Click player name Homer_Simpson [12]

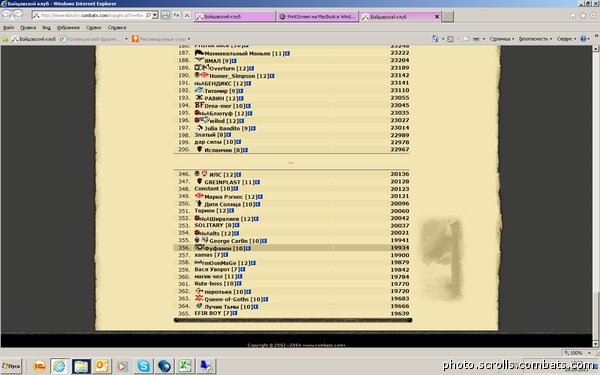pyautogui.click(x=239, y=76)
